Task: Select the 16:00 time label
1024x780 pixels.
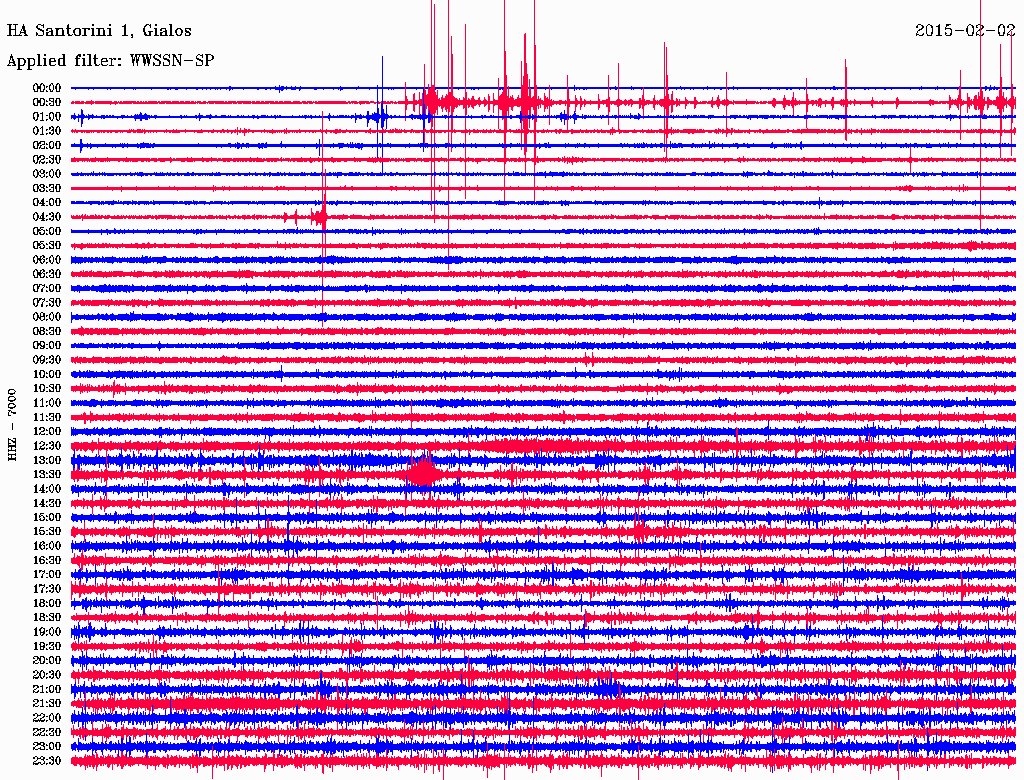Action: (x=47, y=546)
